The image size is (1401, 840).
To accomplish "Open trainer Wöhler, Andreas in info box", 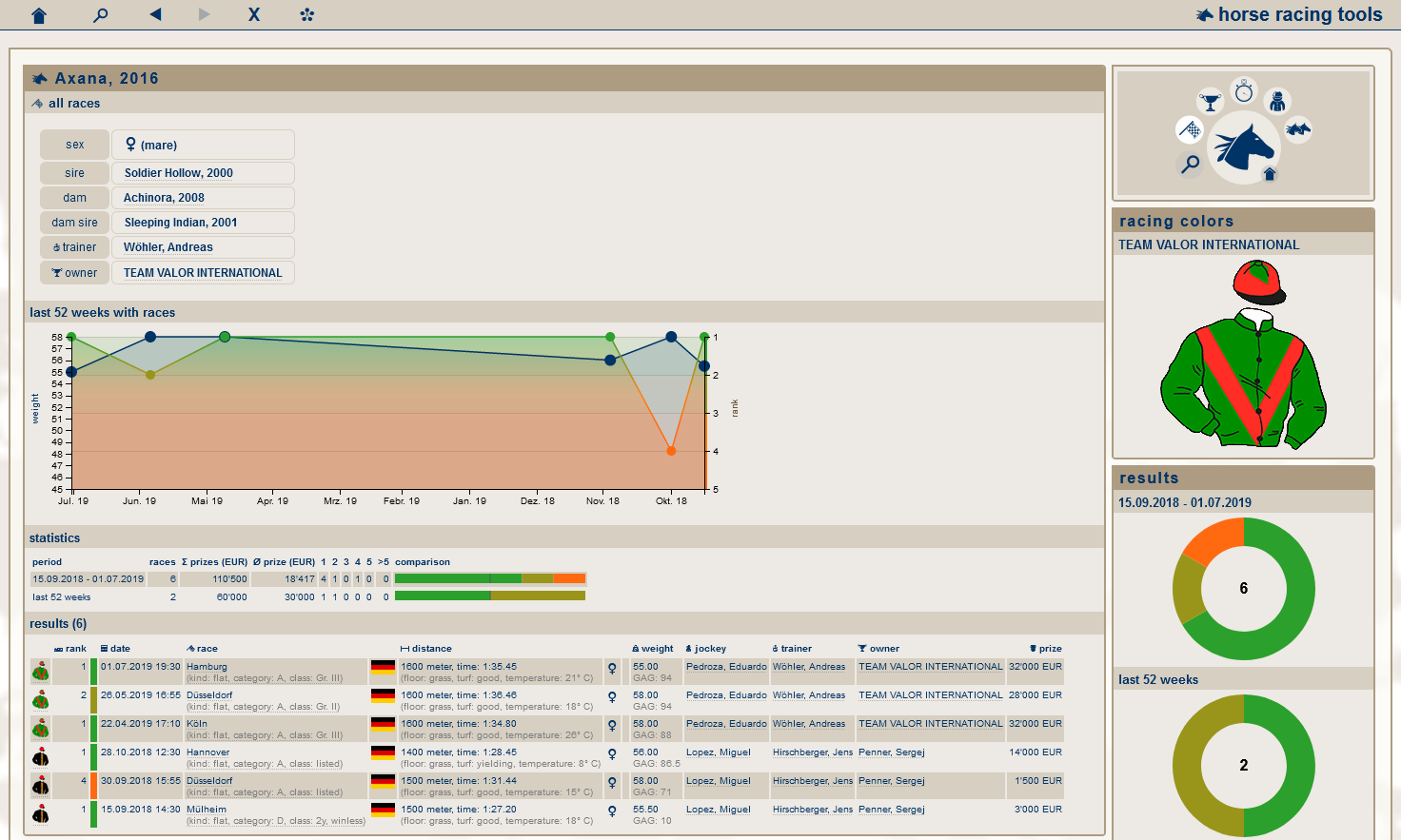I will (168, 247).
